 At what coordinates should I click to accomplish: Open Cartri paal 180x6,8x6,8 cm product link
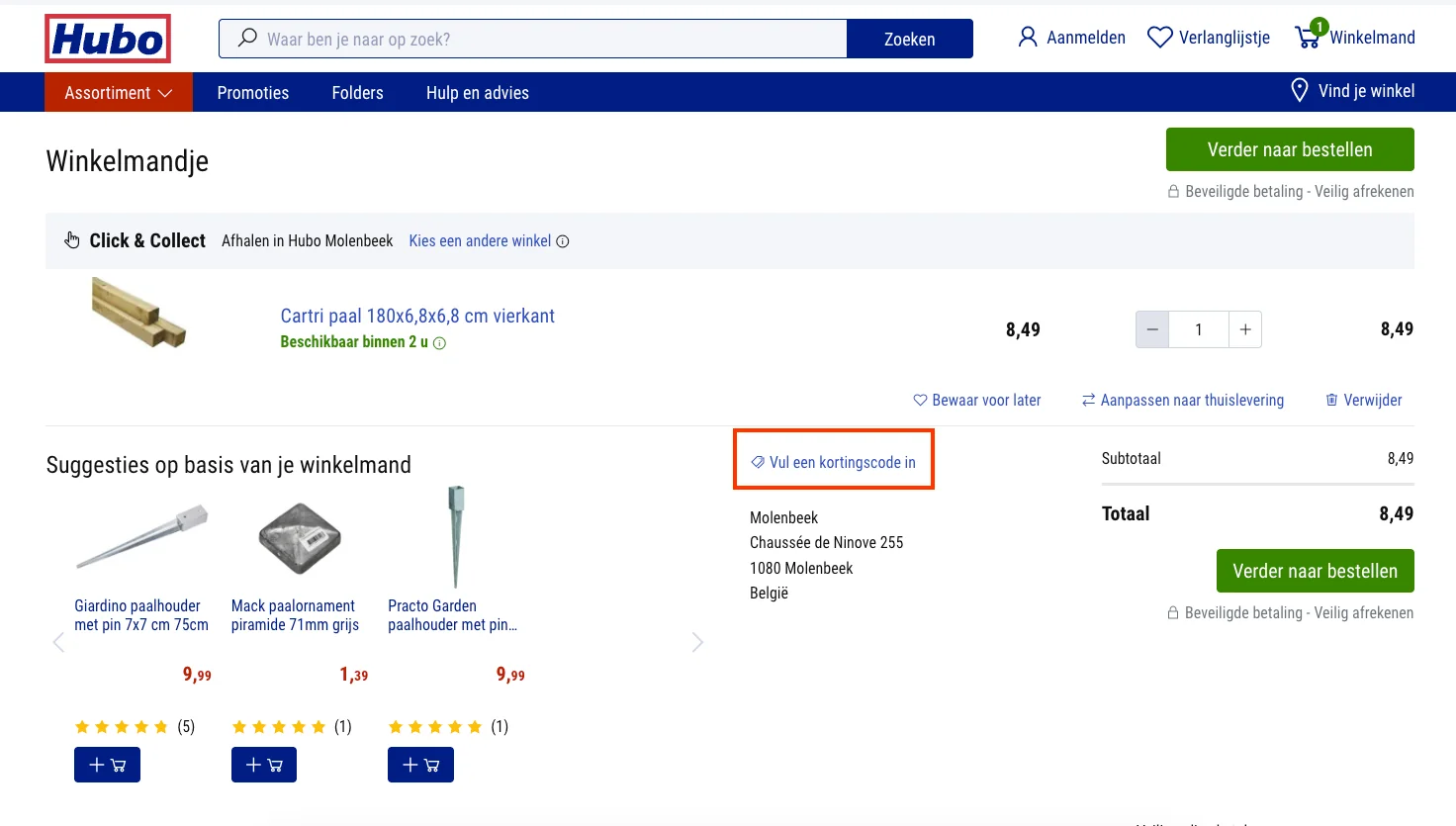tap(417, 316)
